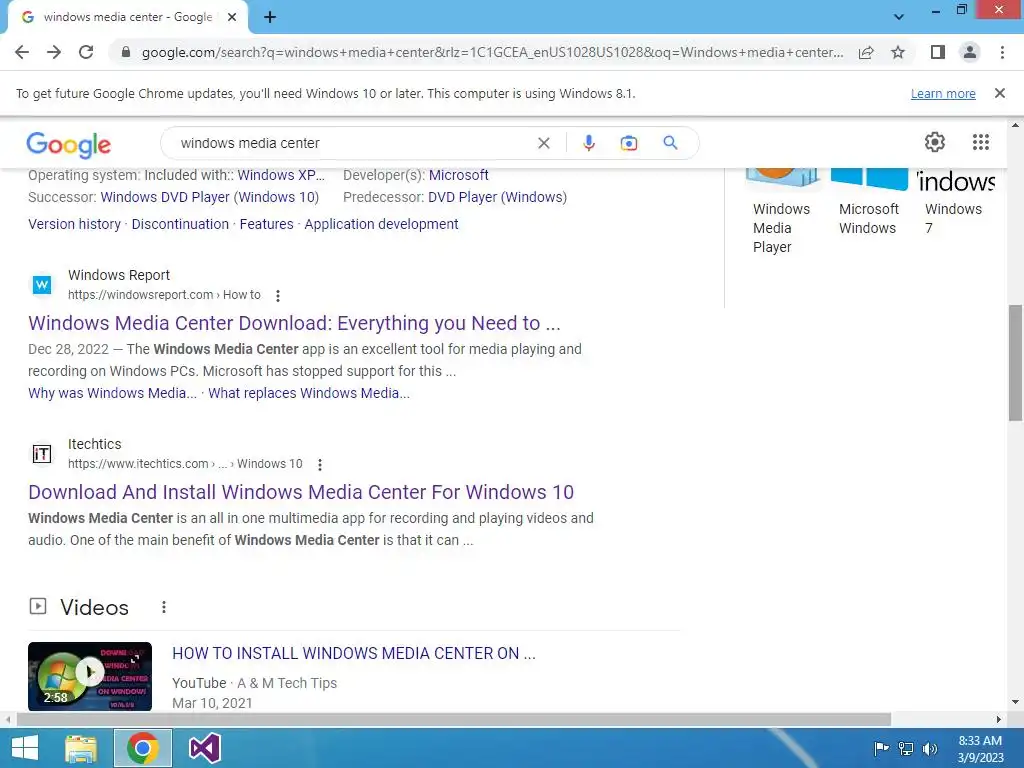Search by image camera icon
This screenshot has width=1024, height=768.
629,143
